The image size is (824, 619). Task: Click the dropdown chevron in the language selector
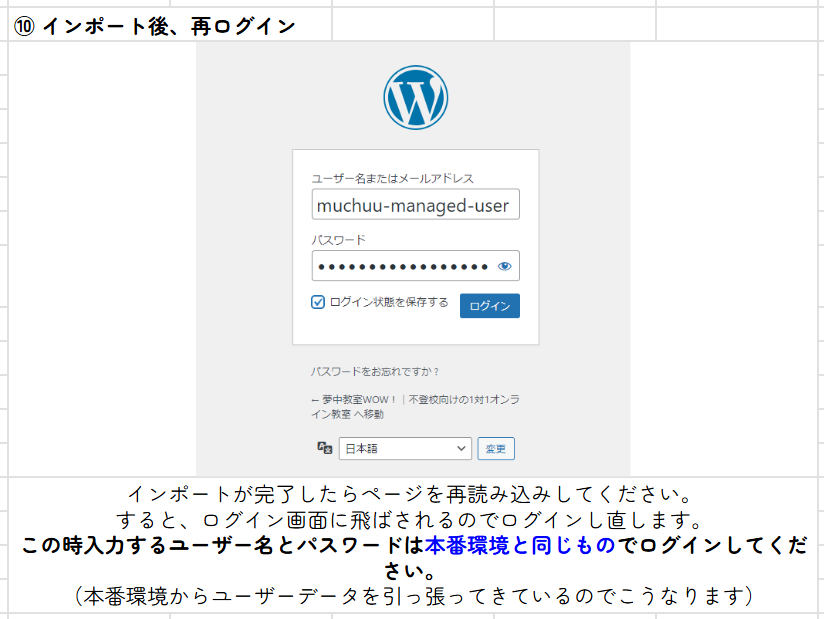(x=462, y=448)
